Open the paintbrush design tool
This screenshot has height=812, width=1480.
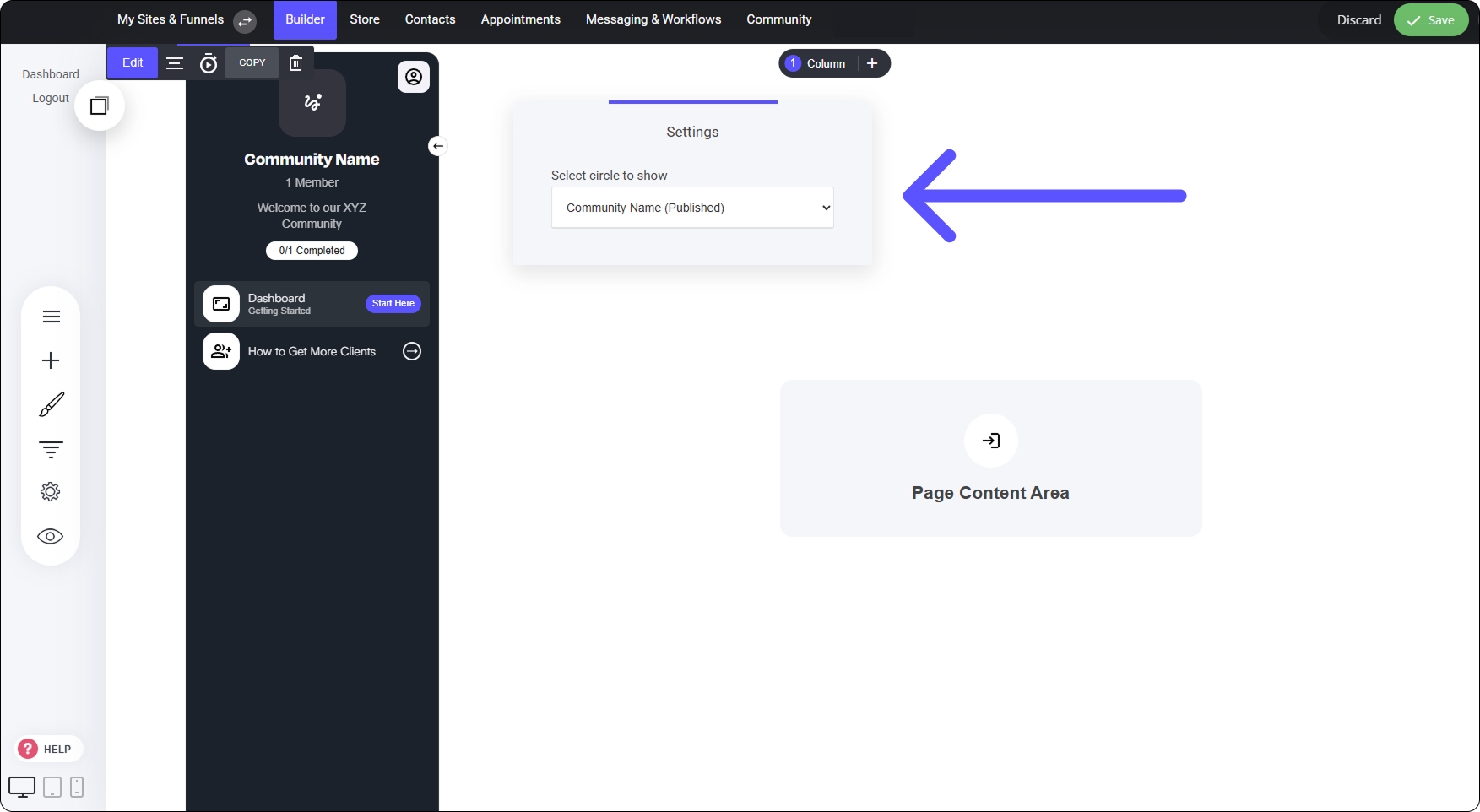point(51,405)
